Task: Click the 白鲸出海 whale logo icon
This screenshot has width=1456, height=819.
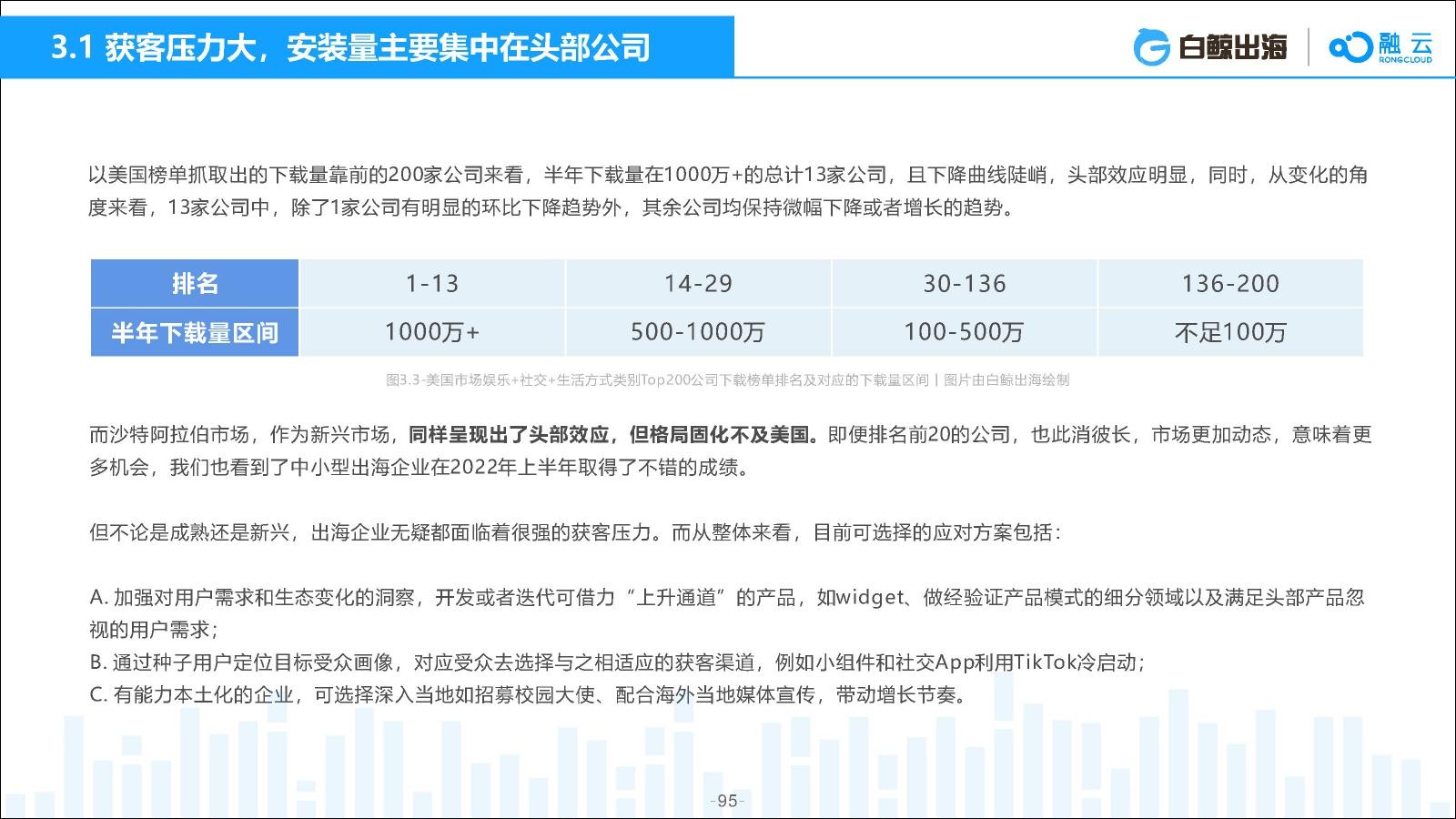Action: tap(1152, 46)
